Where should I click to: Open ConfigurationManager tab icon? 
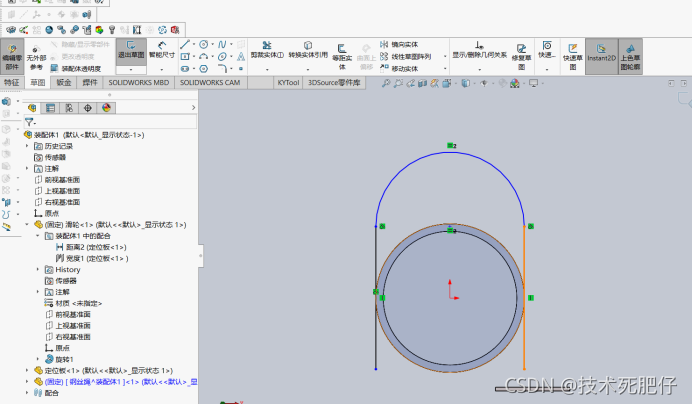[x=69, y=108]
